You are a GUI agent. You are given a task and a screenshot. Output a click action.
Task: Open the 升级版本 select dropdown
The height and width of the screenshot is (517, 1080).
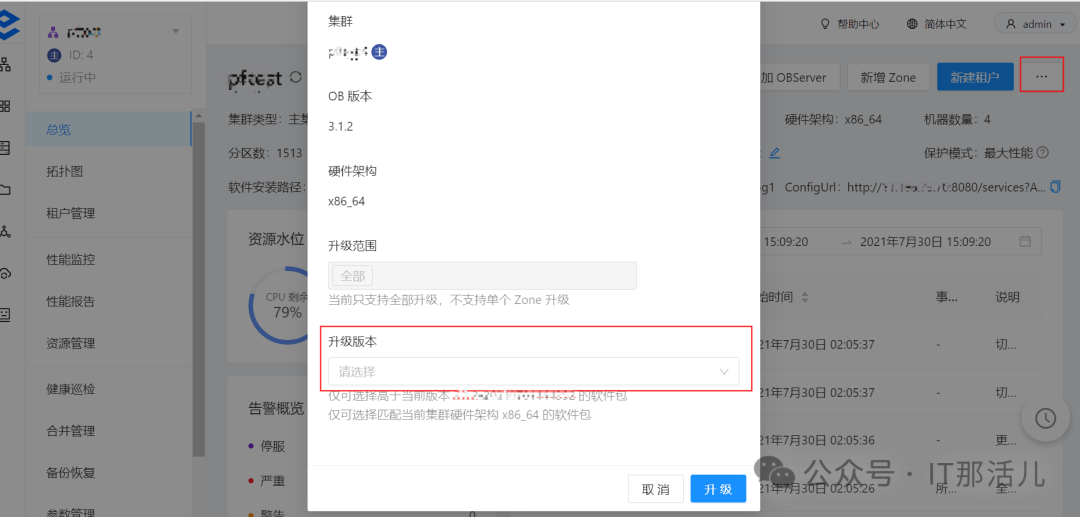[x=534, y=371]
